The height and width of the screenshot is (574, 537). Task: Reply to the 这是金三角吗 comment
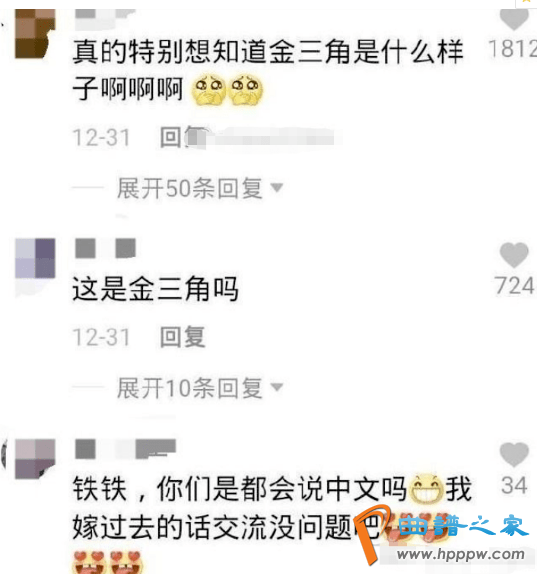tap(183, 337)
